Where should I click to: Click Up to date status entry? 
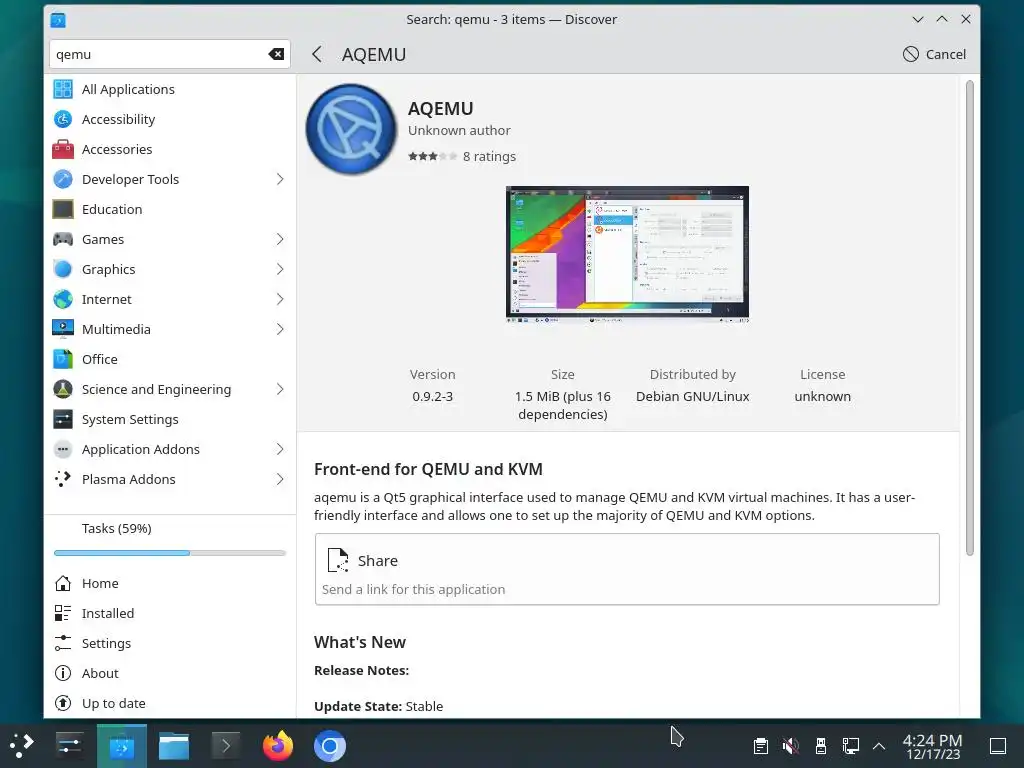(x=170, y=703)
